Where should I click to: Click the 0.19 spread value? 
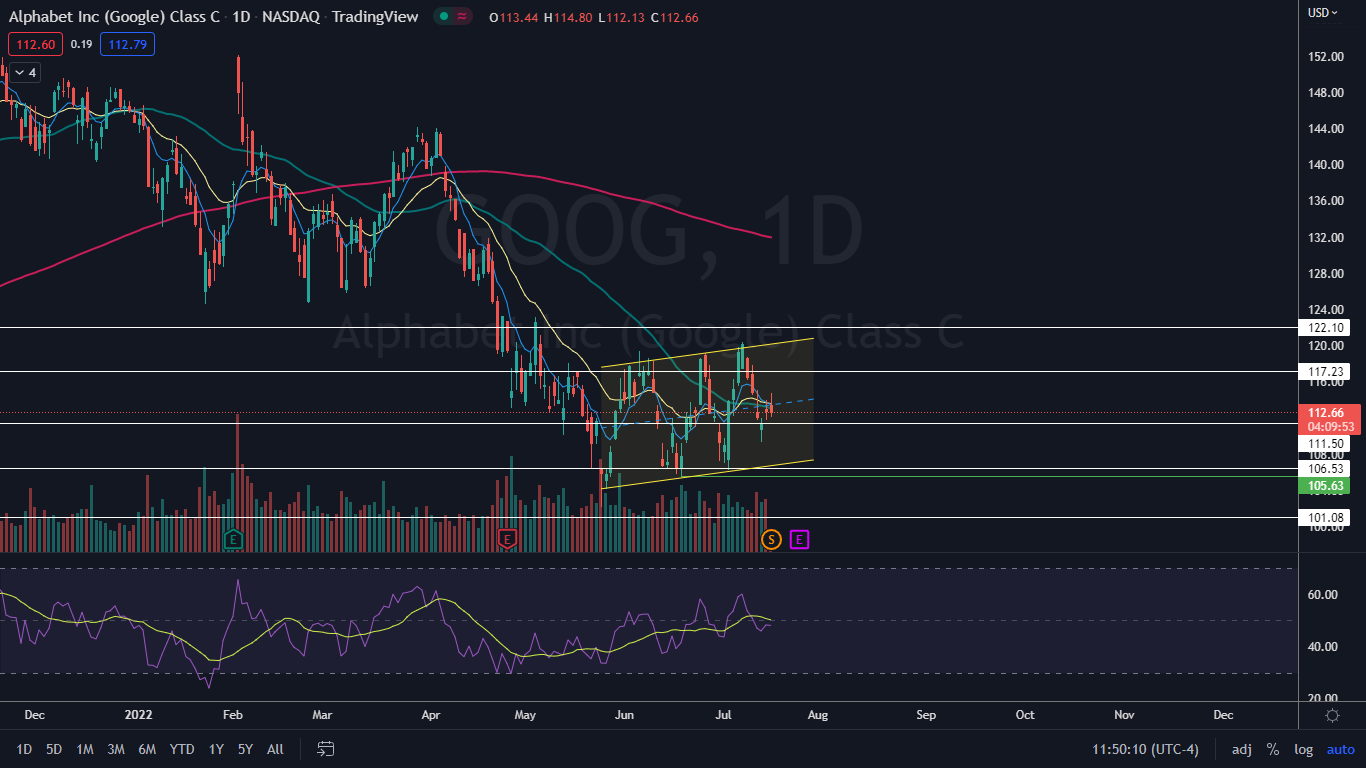[82, 44]
